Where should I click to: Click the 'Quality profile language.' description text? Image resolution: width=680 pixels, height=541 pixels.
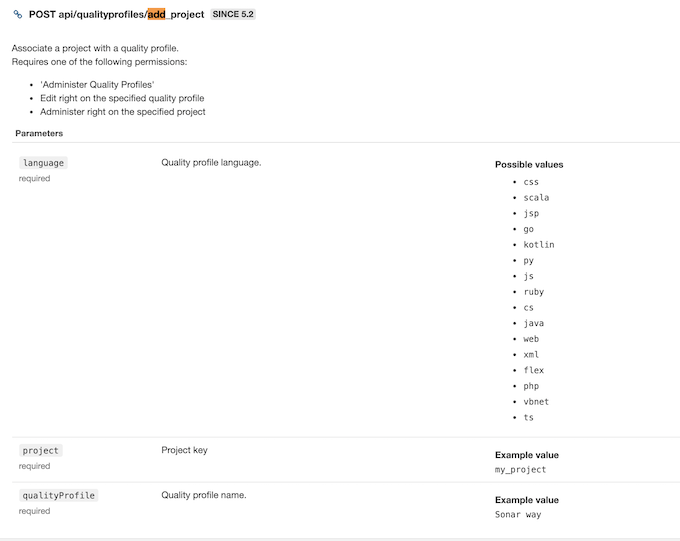[x=211, y=163]
